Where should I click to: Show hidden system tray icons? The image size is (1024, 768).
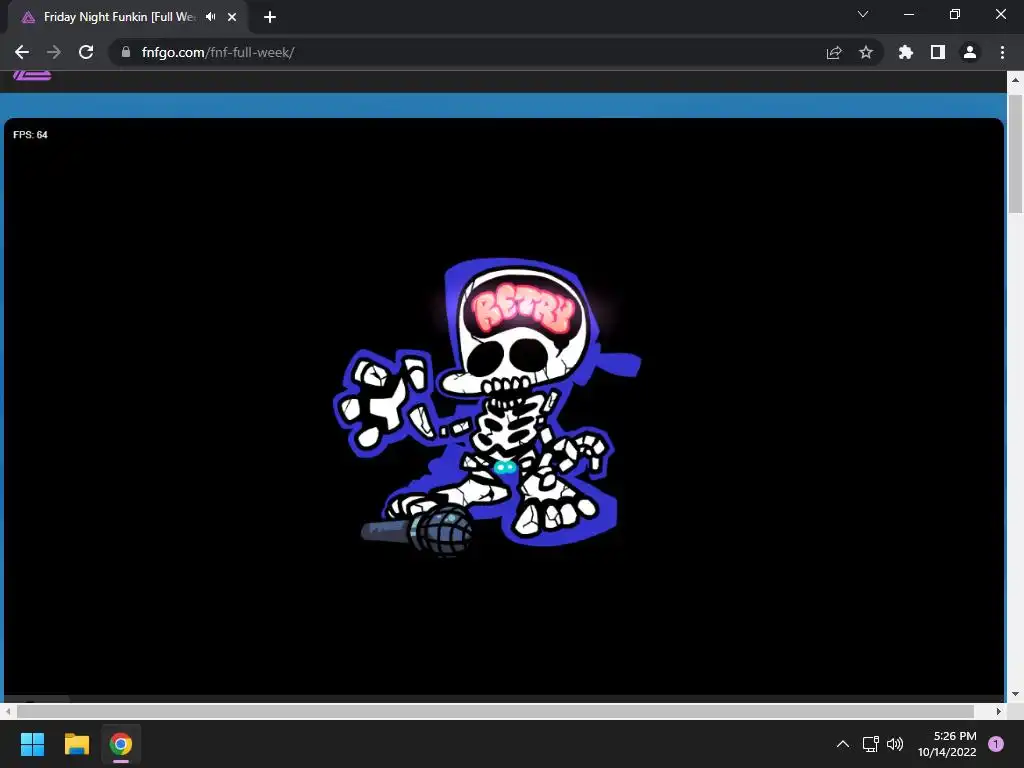843,744
